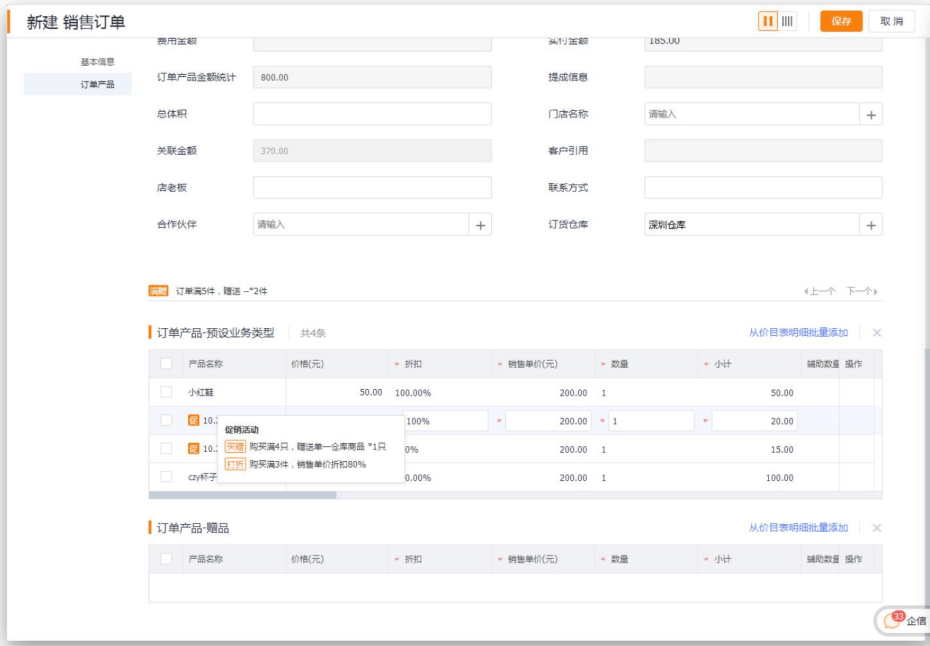Switch to four-column layout icon
Viewport: 930px width, 646px height.
click(x=787, y=21)
